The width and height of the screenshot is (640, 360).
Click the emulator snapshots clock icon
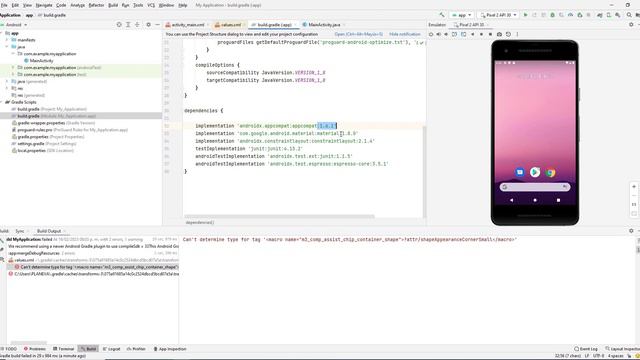tap(508, 34)
